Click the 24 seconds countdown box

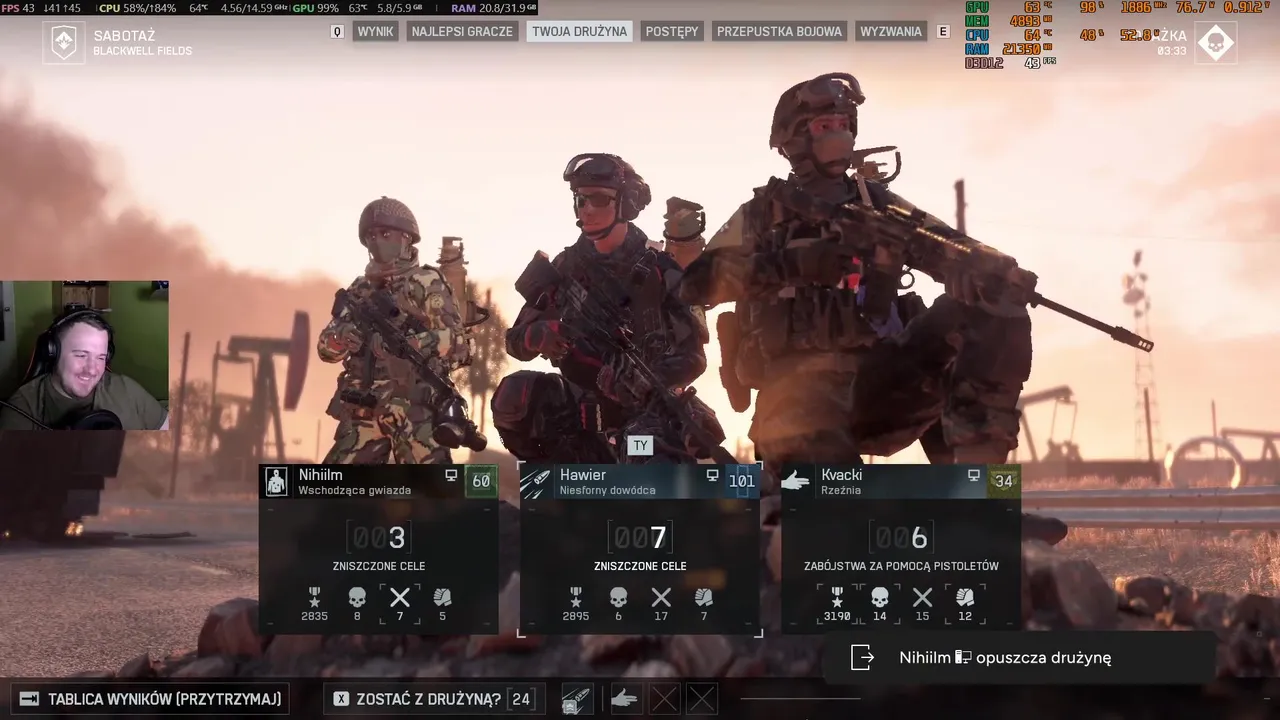(521, 699)
